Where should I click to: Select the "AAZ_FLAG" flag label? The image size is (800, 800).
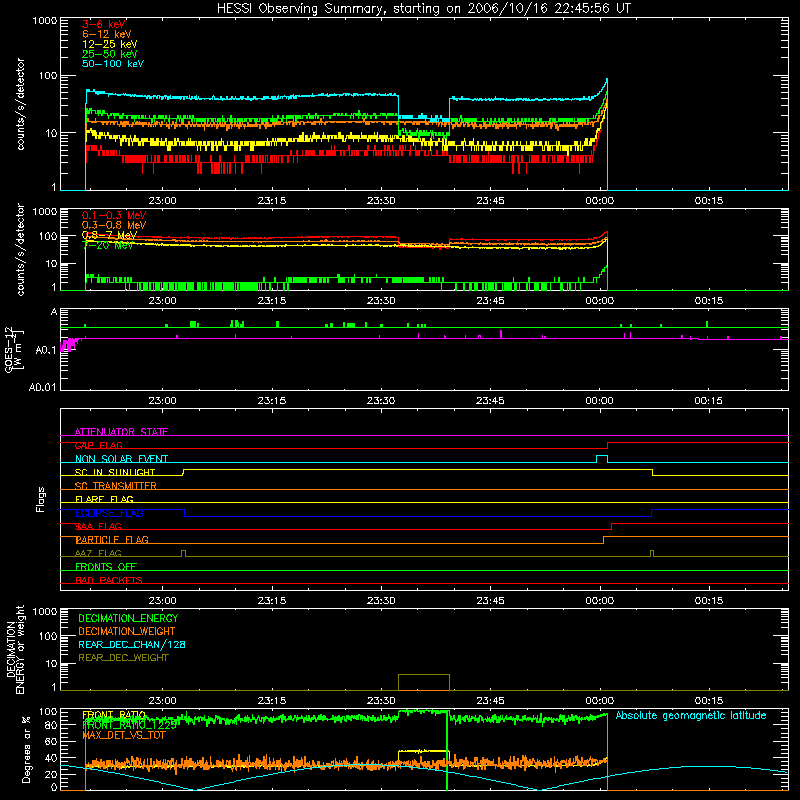pyautogui.click(x=98, y=553)
